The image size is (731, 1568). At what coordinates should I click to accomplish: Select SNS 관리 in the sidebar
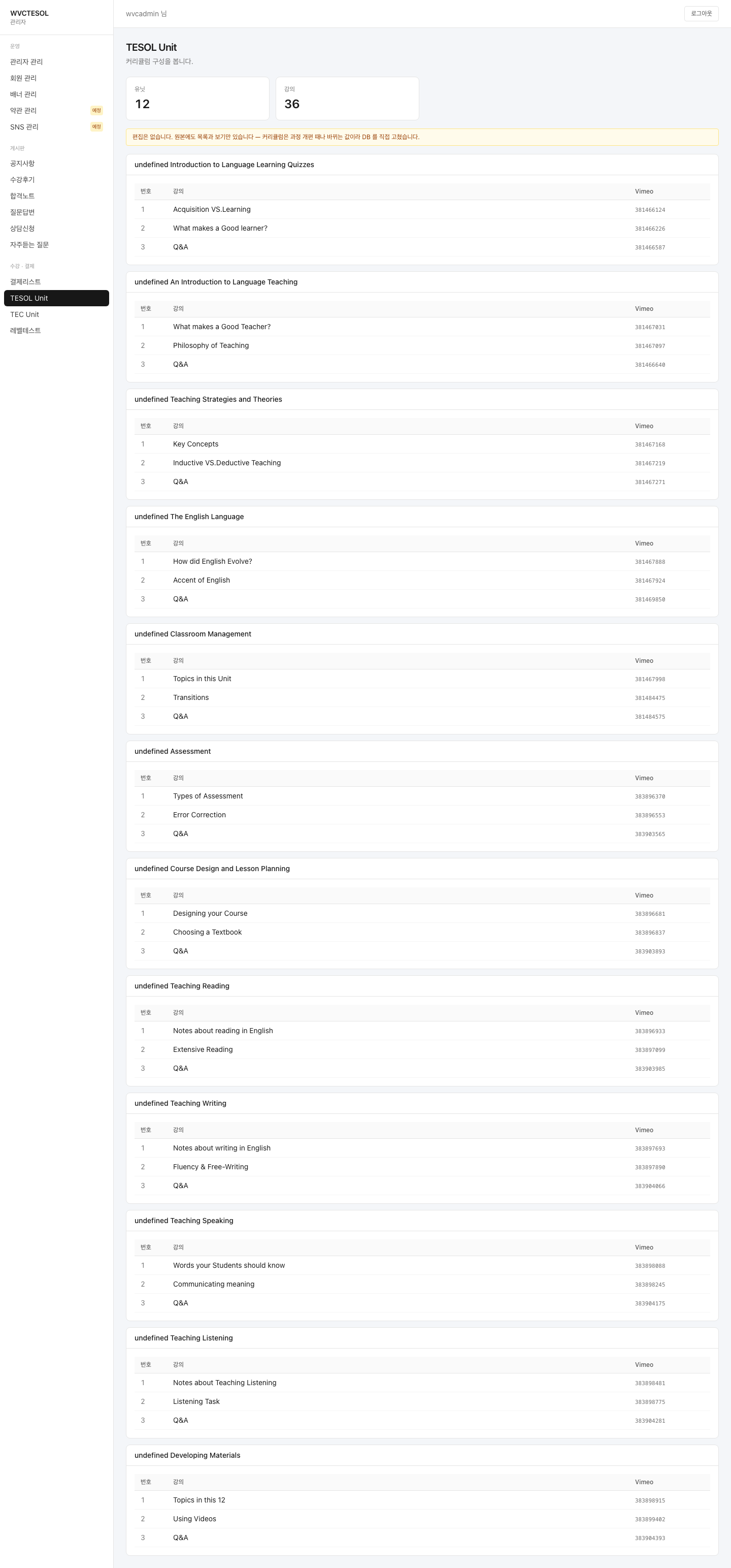(56, 126)
